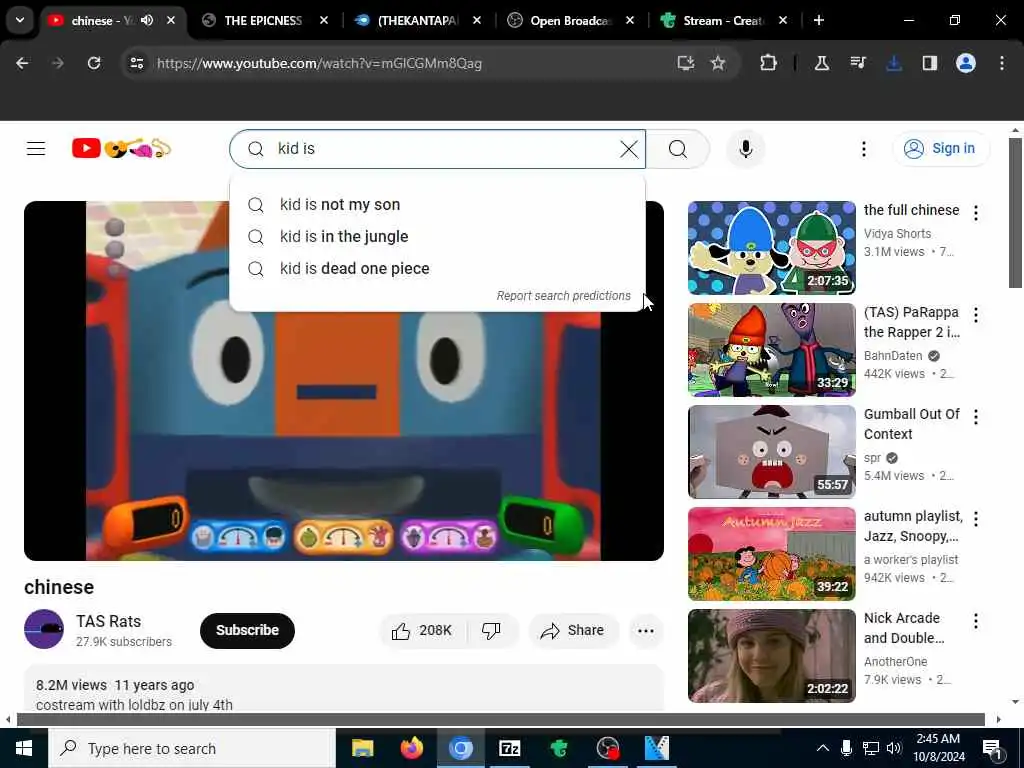Viewport: 1024px width, 768px height.
Task: Reload the YouTube page
Action: [x=94, y=63]
